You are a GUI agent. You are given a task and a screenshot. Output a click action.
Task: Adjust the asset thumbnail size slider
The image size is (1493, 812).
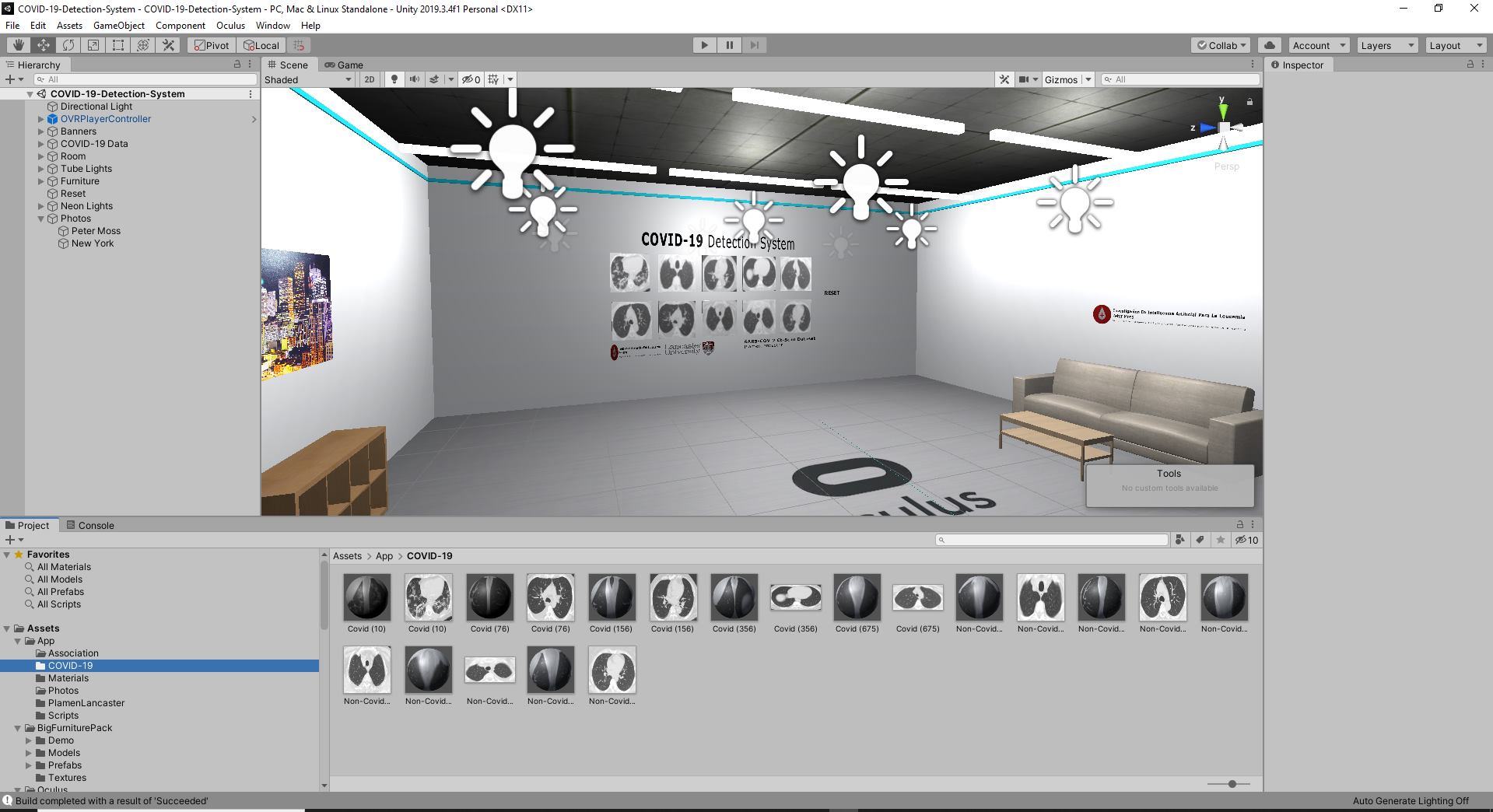pos(1232,784)
